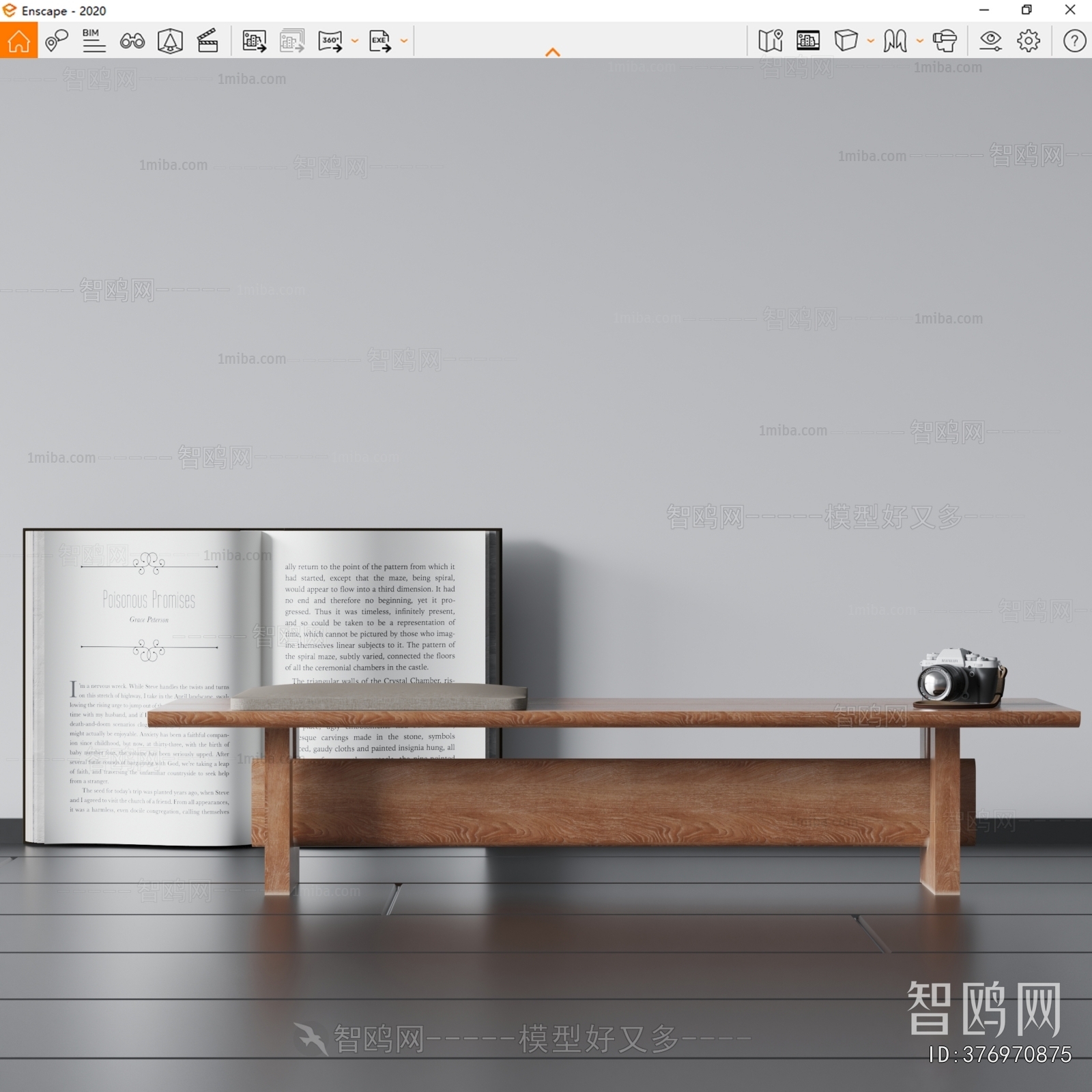The width and height of the screenshot is (1092, 1092).
Task: Click the Enscape logo in title bar
Action: (10, 10)
